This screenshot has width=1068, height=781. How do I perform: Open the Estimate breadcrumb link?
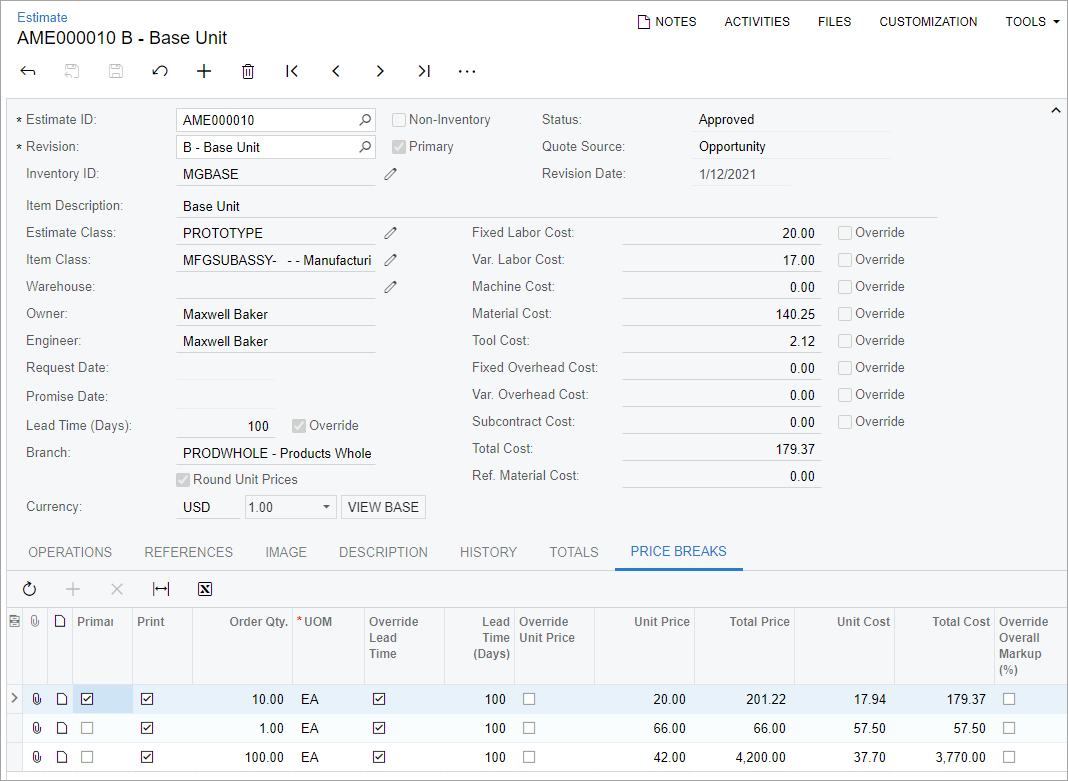point(42,17)
